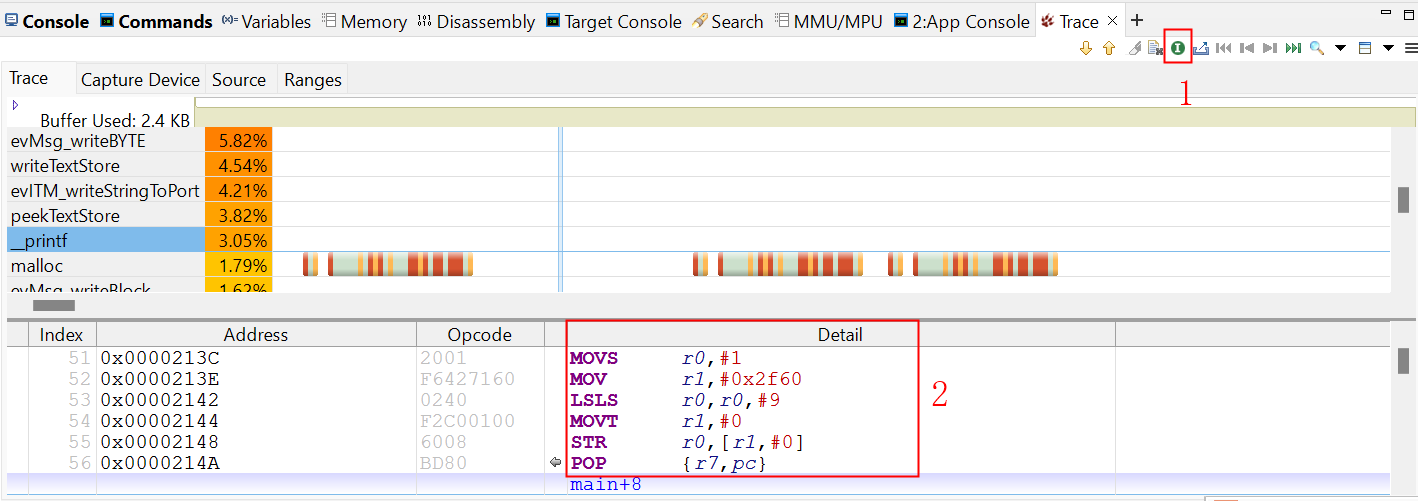
Task: Expand the Buffer Used disclosure triangle
Action: point(15,105)
